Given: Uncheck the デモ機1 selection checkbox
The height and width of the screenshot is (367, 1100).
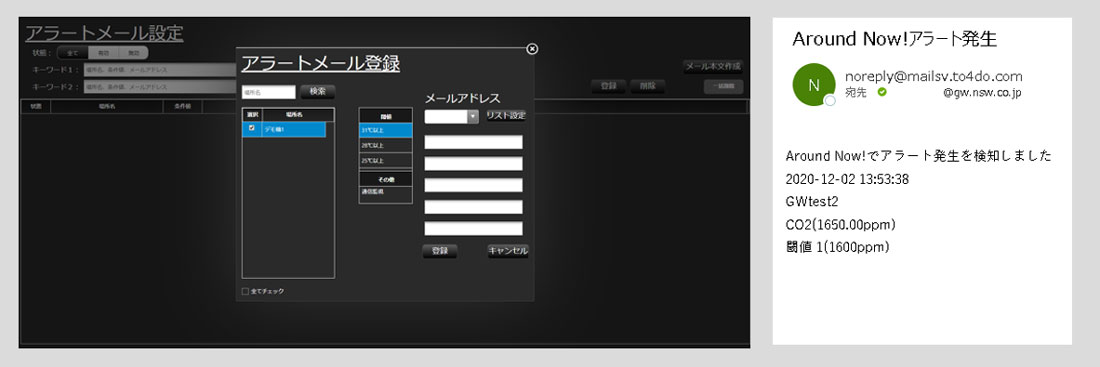Looking at the screenshot, I should coord(252,128).
